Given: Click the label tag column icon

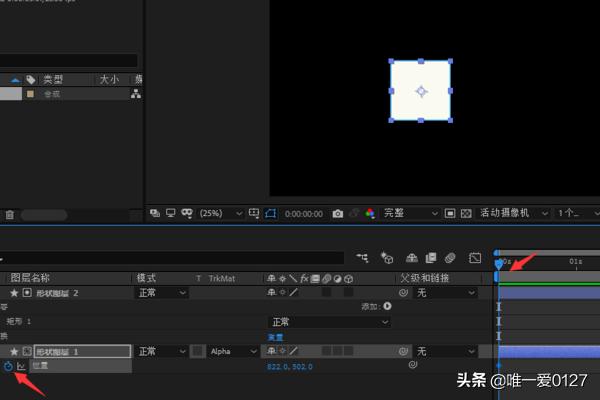Looking at the screenshot, I should click(x=31, y=80).
